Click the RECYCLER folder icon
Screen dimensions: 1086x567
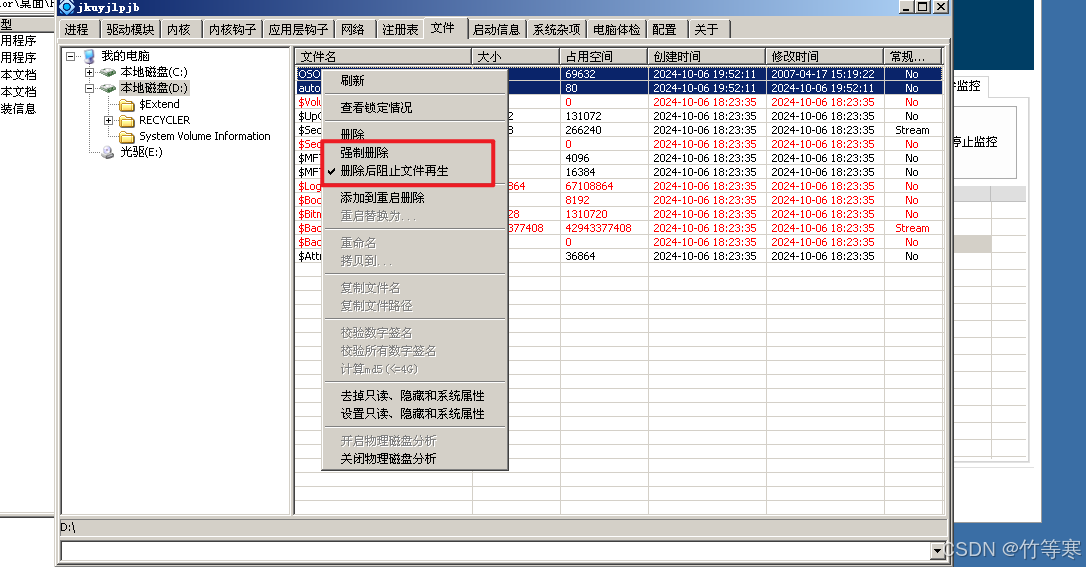(x=127, y=120)
